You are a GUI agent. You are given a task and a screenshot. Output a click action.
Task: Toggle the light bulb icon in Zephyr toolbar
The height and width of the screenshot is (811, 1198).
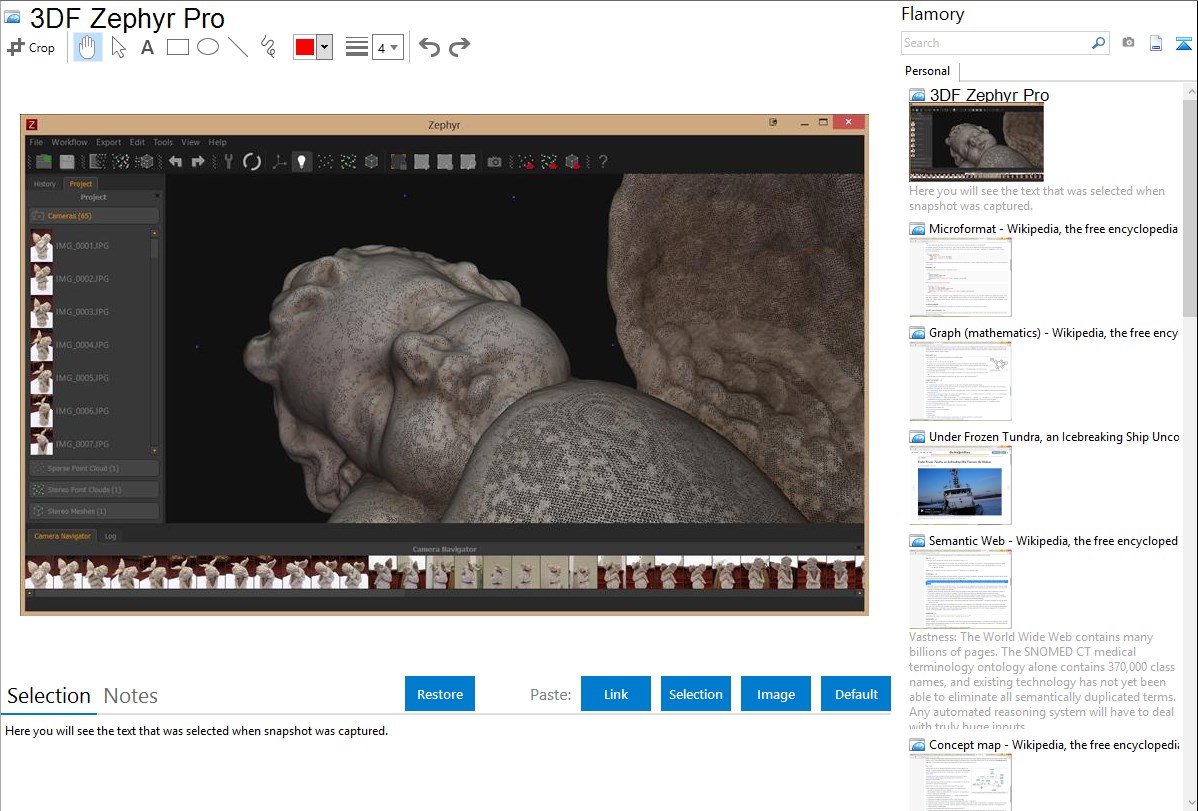point(302,161)
